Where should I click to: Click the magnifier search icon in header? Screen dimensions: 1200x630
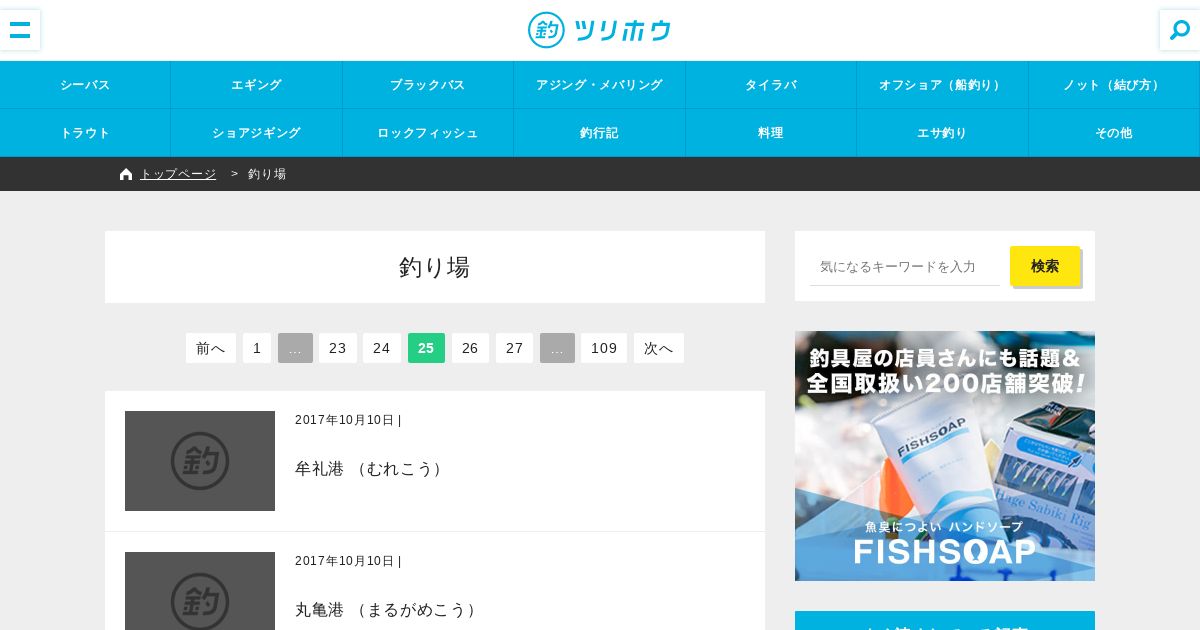1180,30
